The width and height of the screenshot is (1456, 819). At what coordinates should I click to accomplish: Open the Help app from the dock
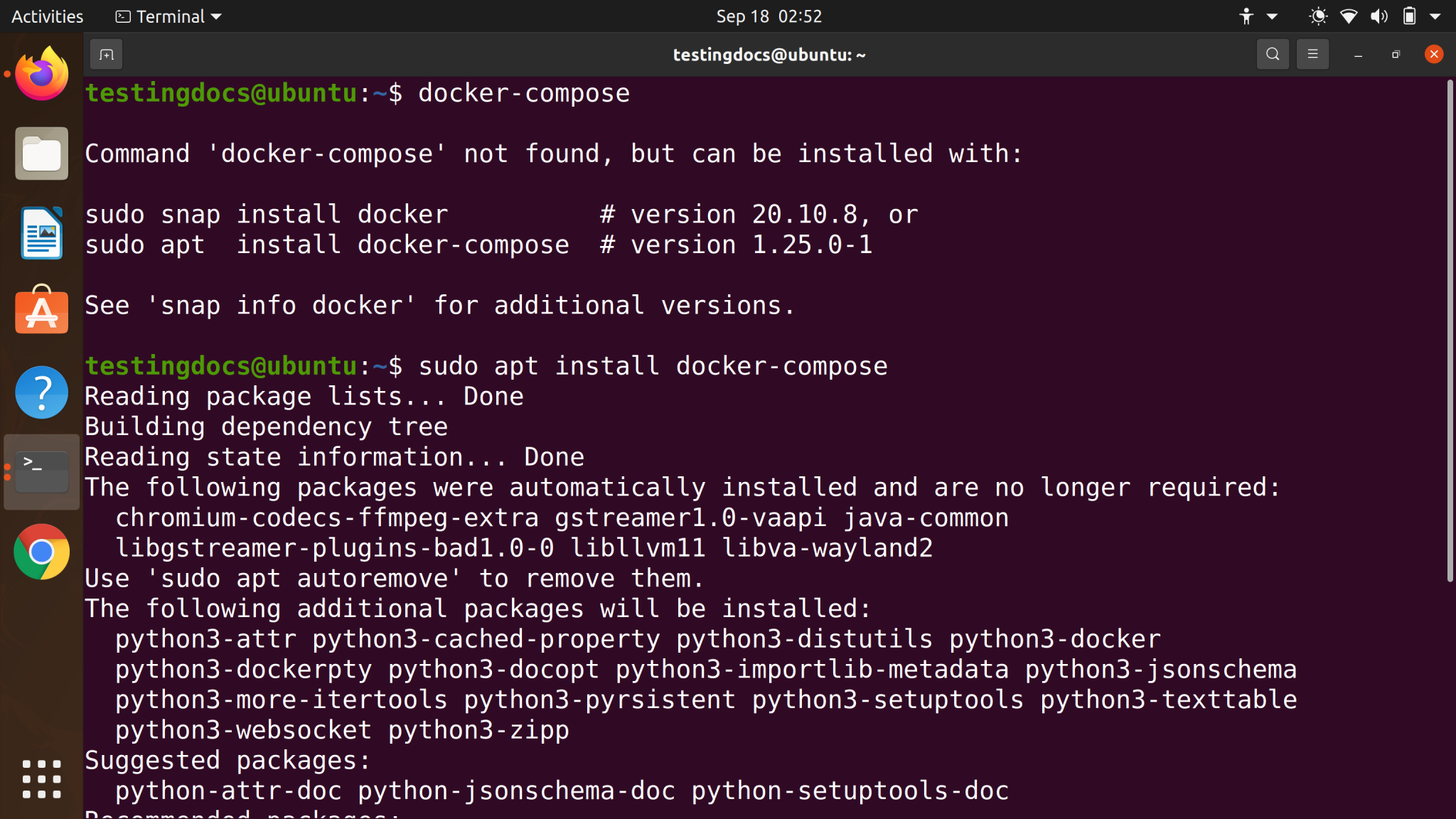click(41, 392)
